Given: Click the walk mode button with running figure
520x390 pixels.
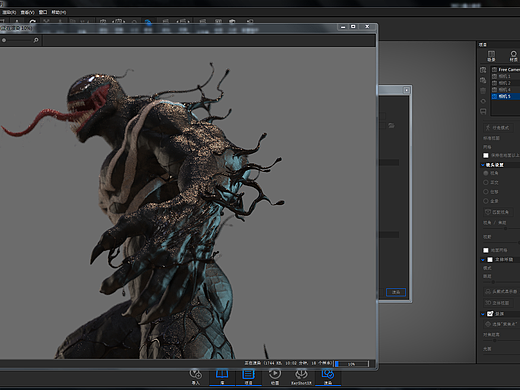Looking at the screenshot, I should [x=498, y=128].
